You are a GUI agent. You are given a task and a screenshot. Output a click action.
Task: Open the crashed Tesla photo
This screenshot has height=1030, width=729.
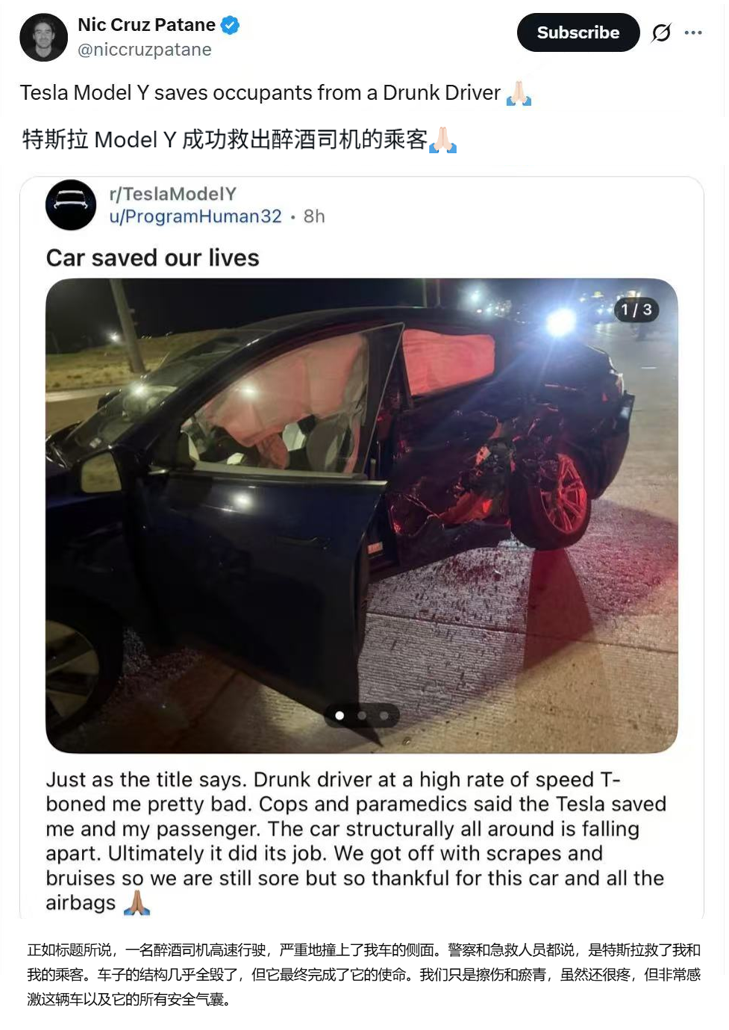(x=362, y=516)
